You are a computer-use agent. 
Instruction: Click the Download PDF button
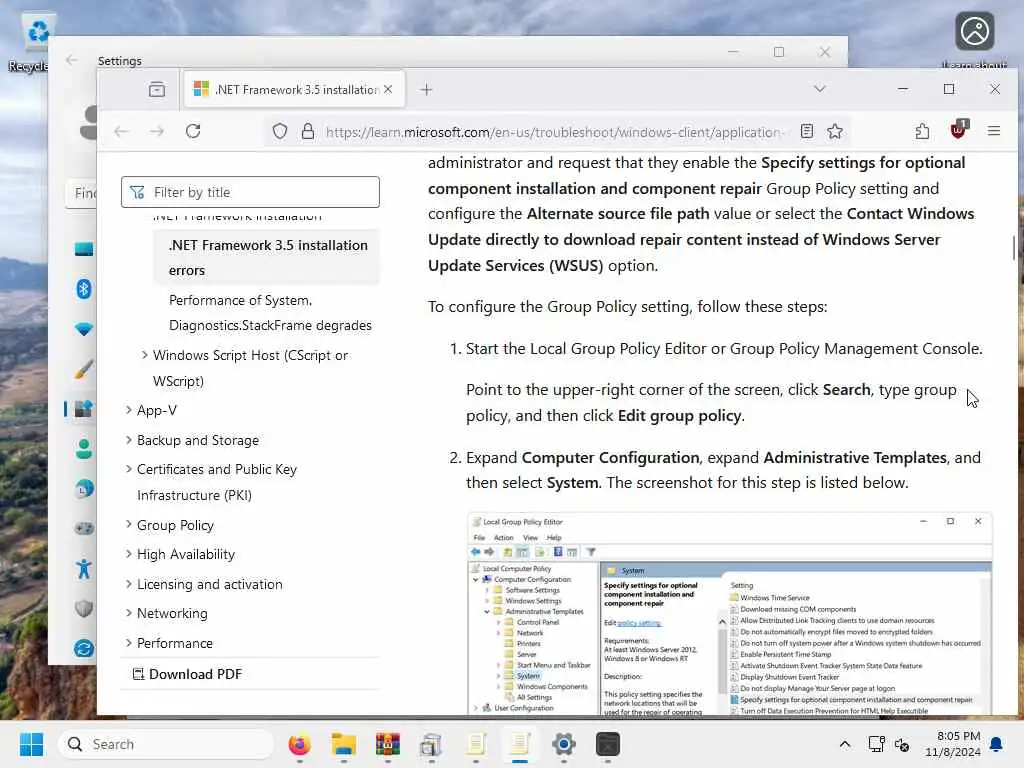tap(187, 674)
